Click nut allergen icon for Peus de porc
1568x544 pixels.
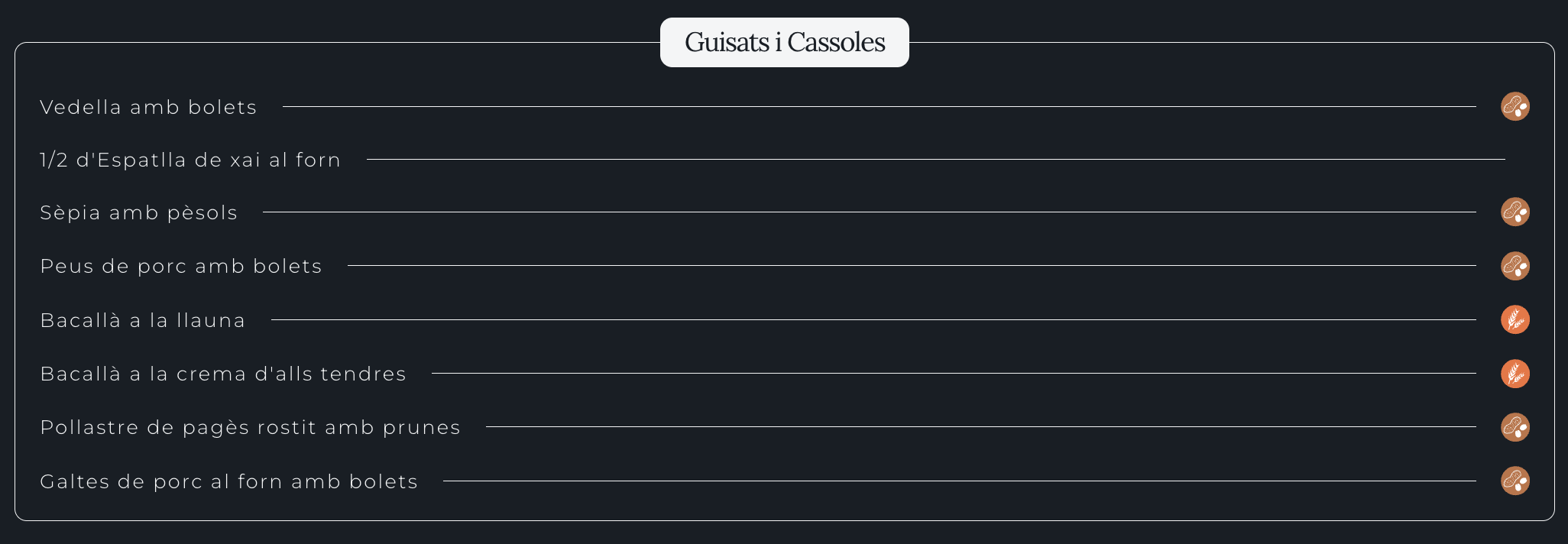tap(1515, 266)
